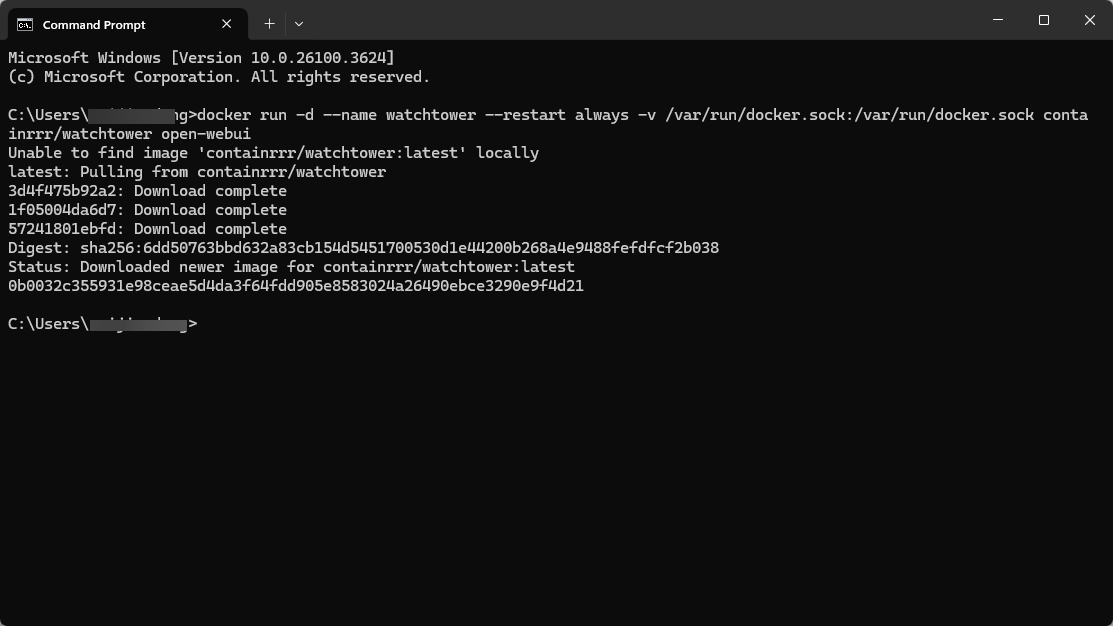Viewport: 1113px width, 626px height.
Task: Click layer 57241801ebfd download complete line
Action: (147, 229)
